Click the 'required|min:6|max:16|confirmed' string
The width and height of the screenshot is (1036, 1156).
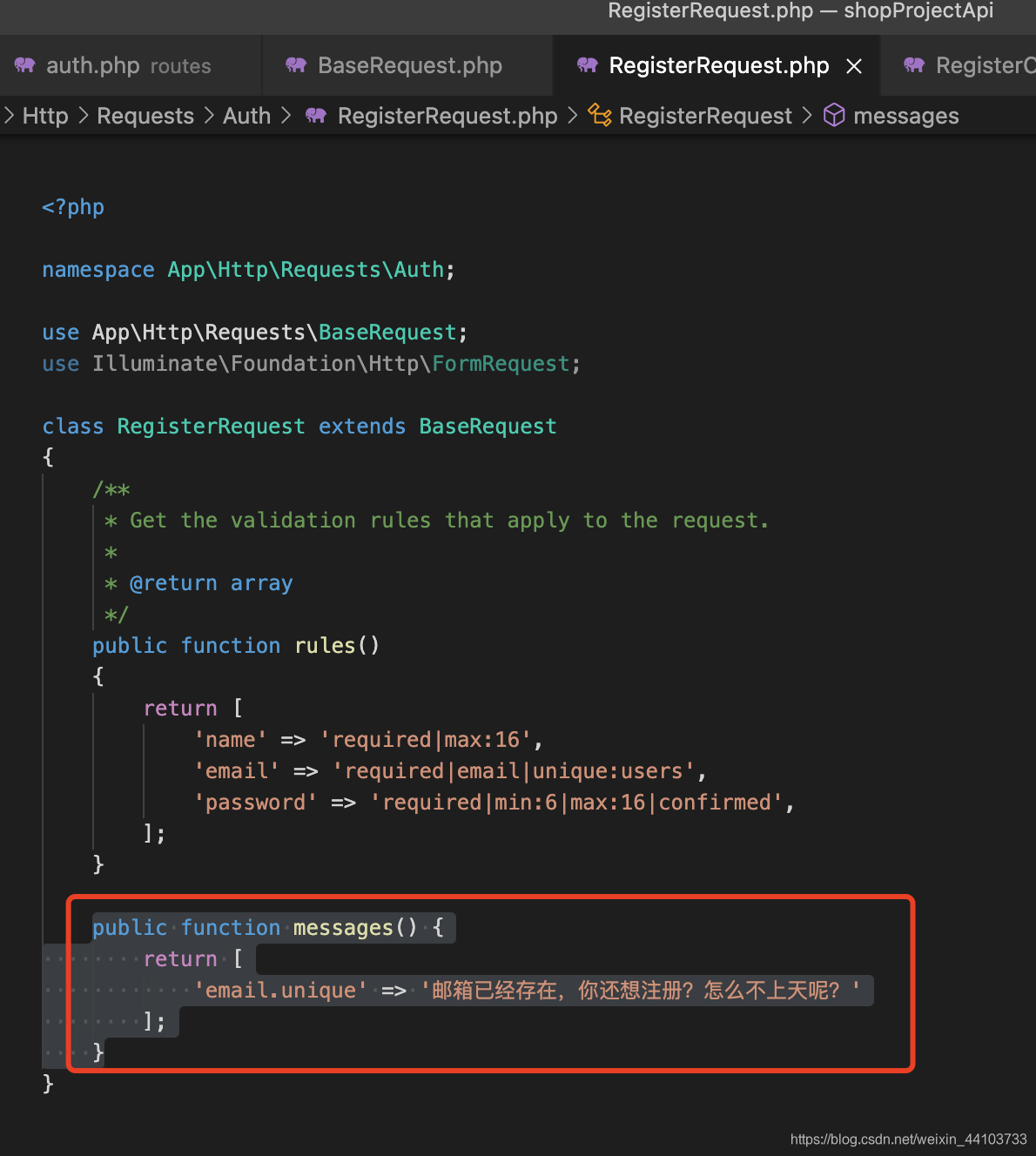(x=576, y=803)
